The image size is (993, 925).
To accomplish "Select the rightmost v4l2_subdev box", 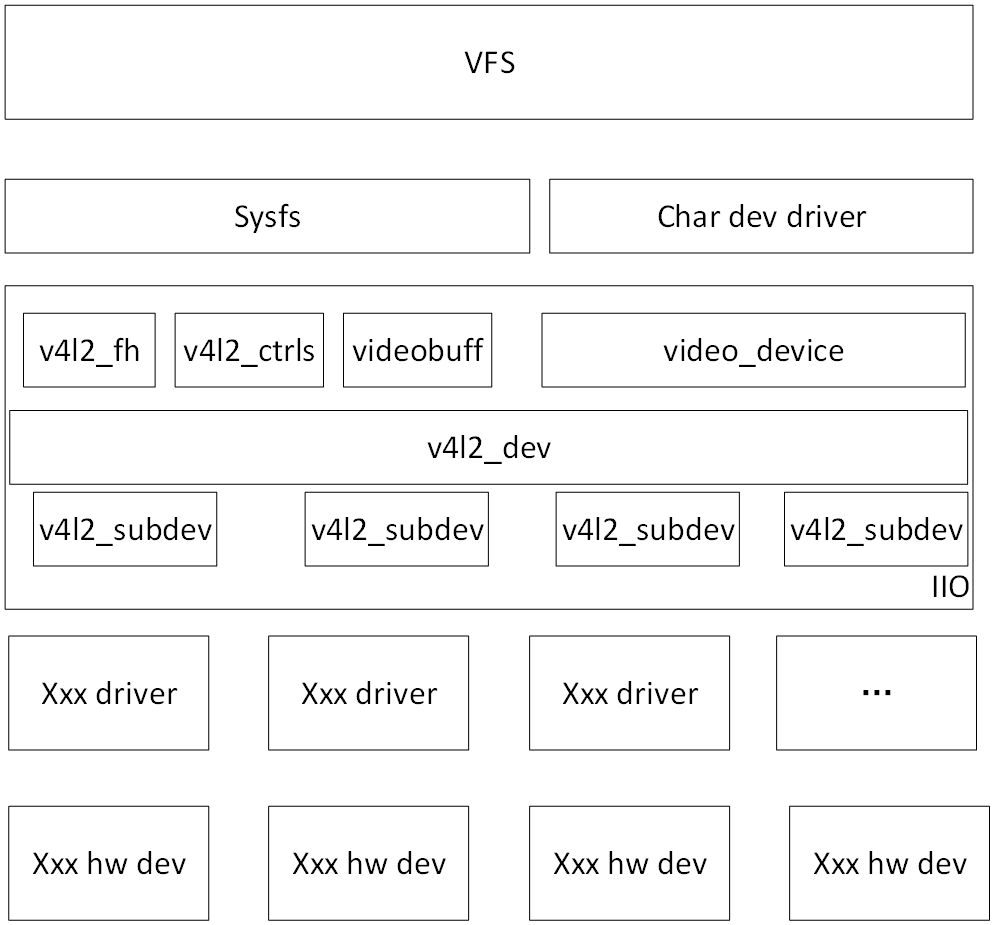I will (876, 528).
